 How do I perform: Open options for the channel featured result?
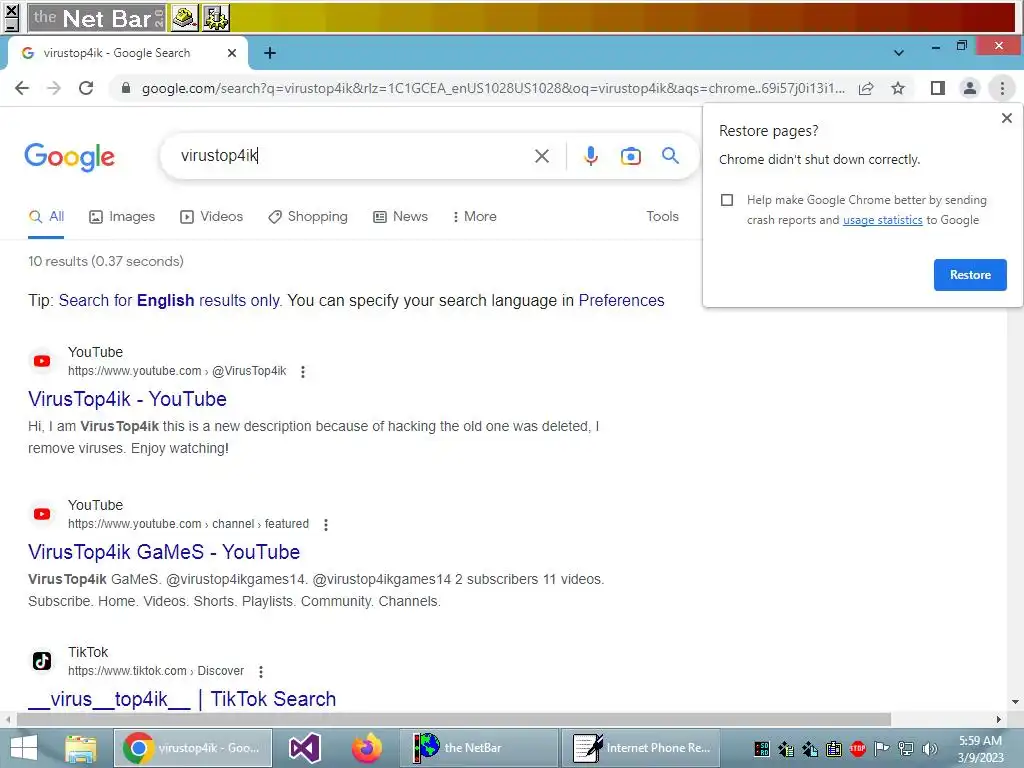325,524
